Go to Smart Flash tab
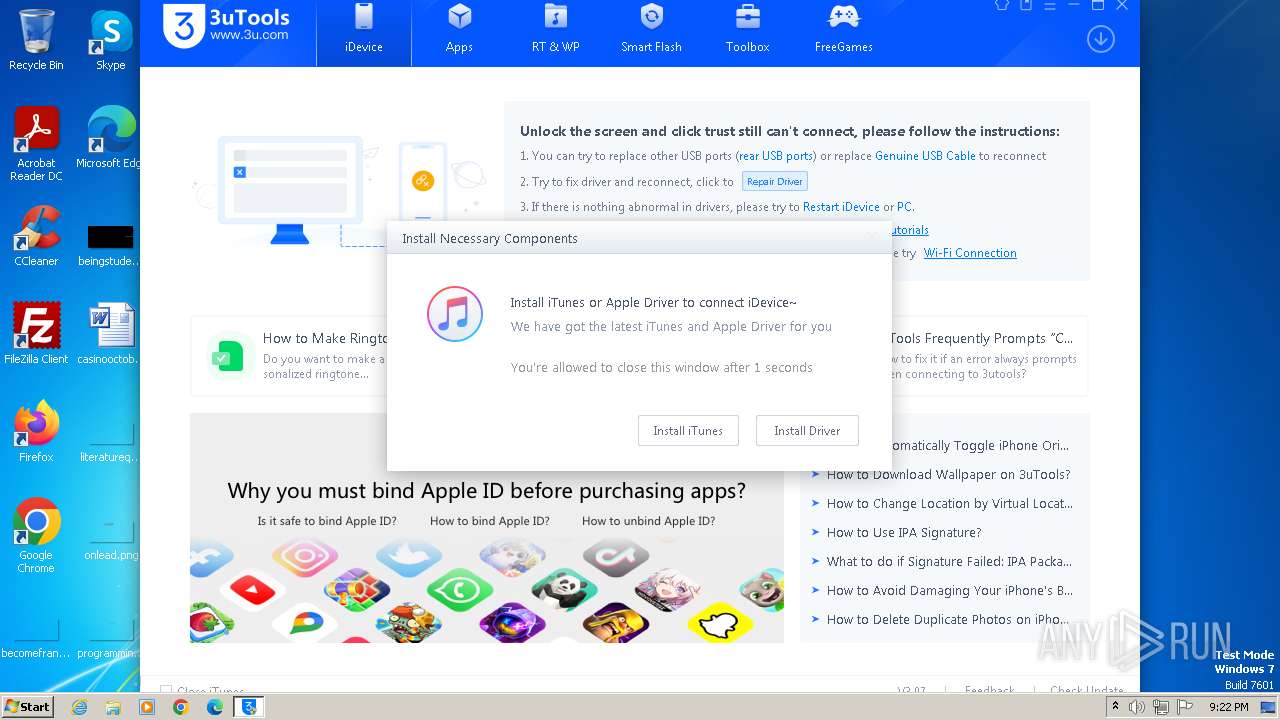 (651, 30)
